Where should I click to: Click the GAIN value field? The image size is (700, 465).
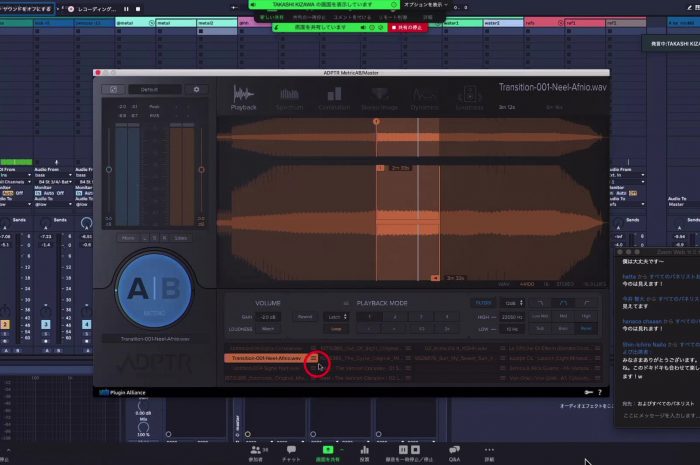coord(268,317)
